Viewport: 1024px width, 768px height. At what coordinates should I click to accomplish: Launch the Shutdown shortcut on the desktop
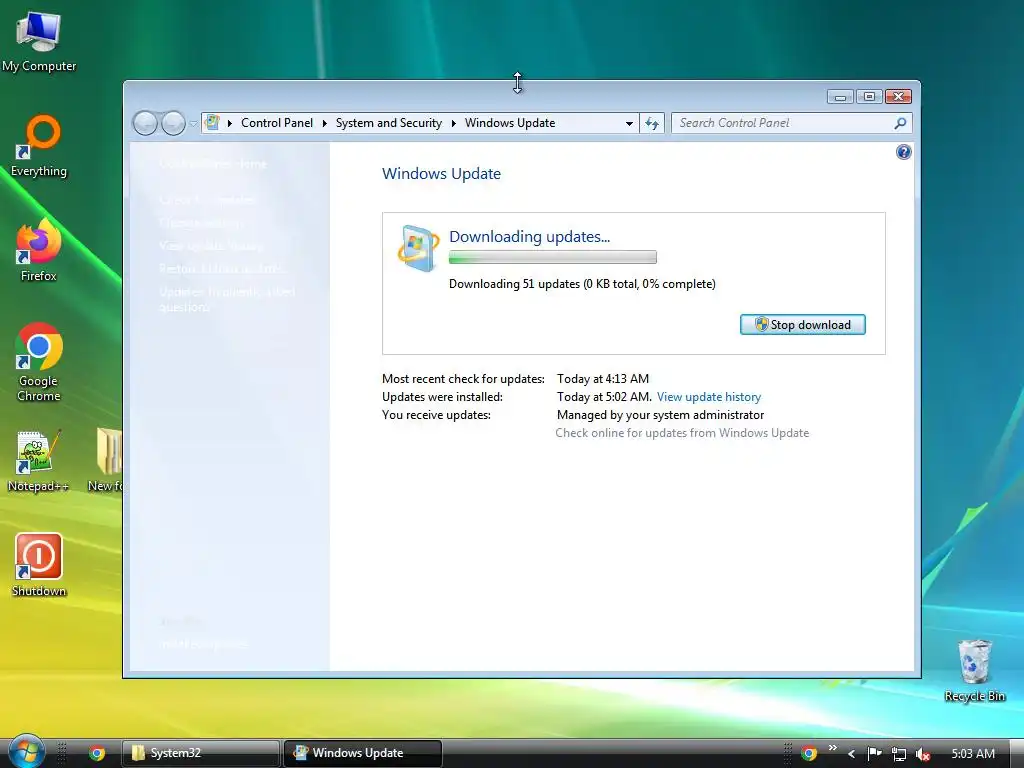coord(39,566)
